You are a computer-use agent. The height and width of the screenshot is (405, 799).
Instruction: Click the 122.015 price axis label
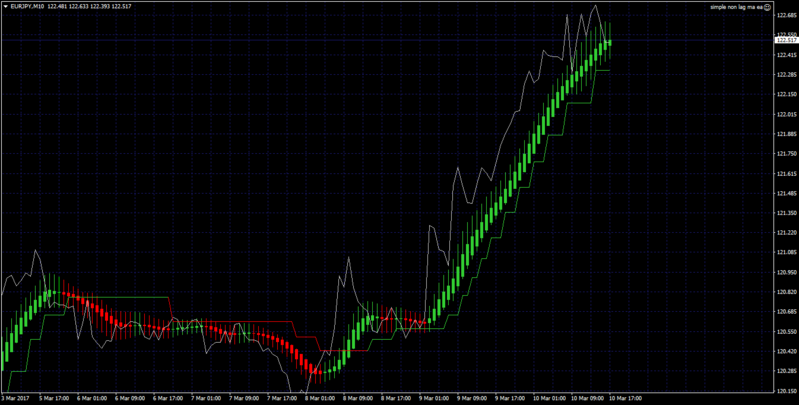click(x=786, y=115)
